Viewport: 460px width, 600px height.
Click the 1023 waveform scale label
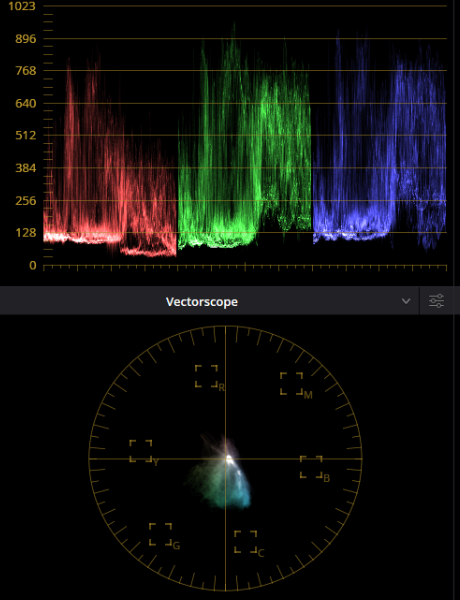pyautogui.click(x=22, y=6)
